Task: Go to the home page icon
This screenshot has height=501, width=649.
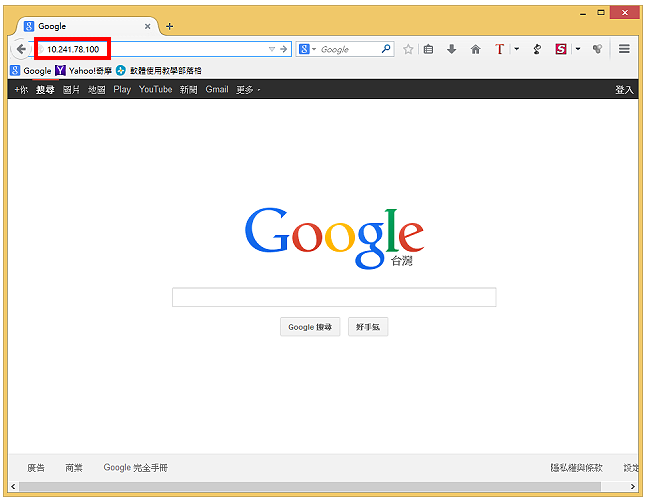Action: click(476, 50)
